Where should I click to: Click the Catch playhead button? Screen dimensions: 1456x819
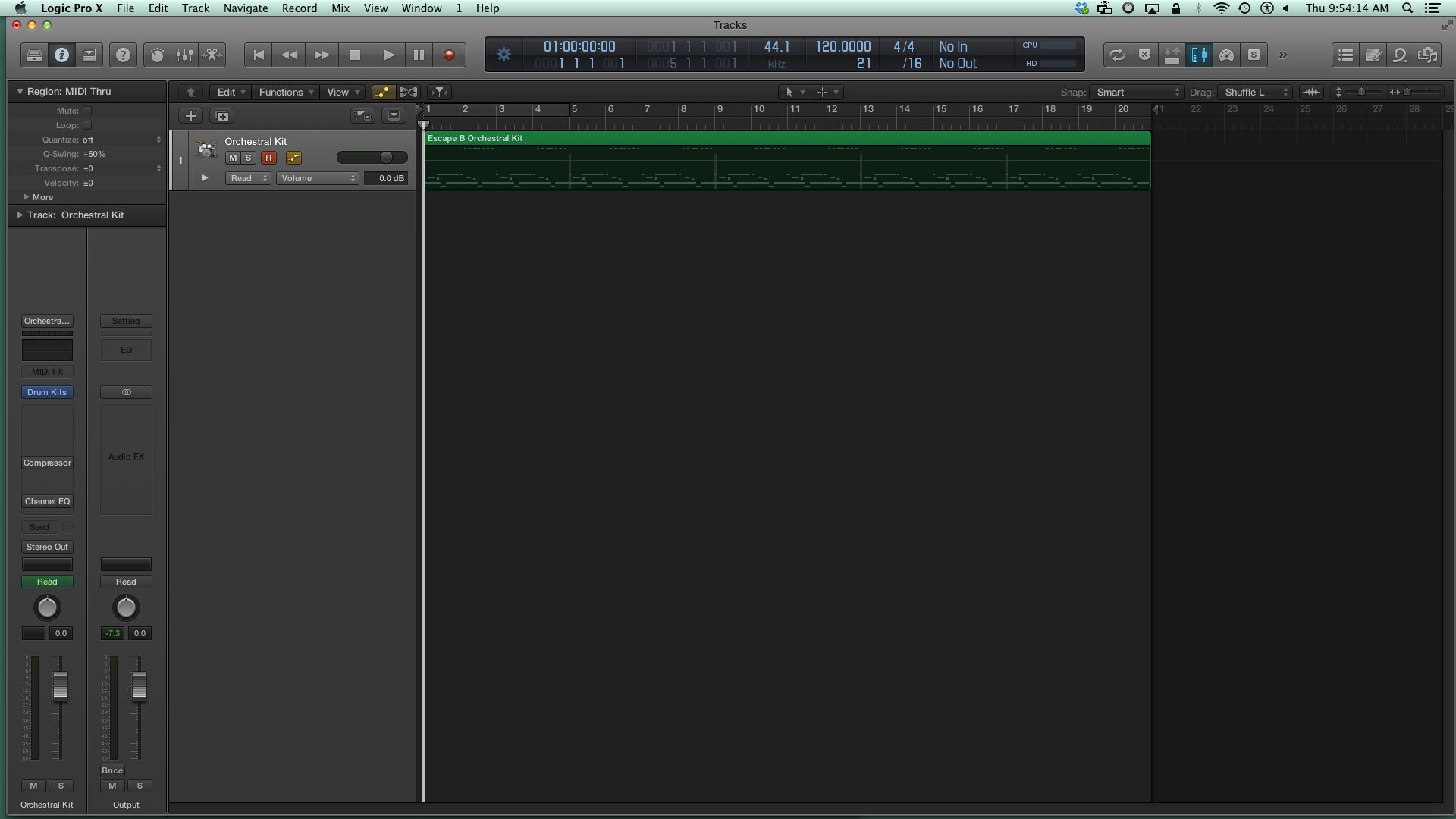click(439, 92)
